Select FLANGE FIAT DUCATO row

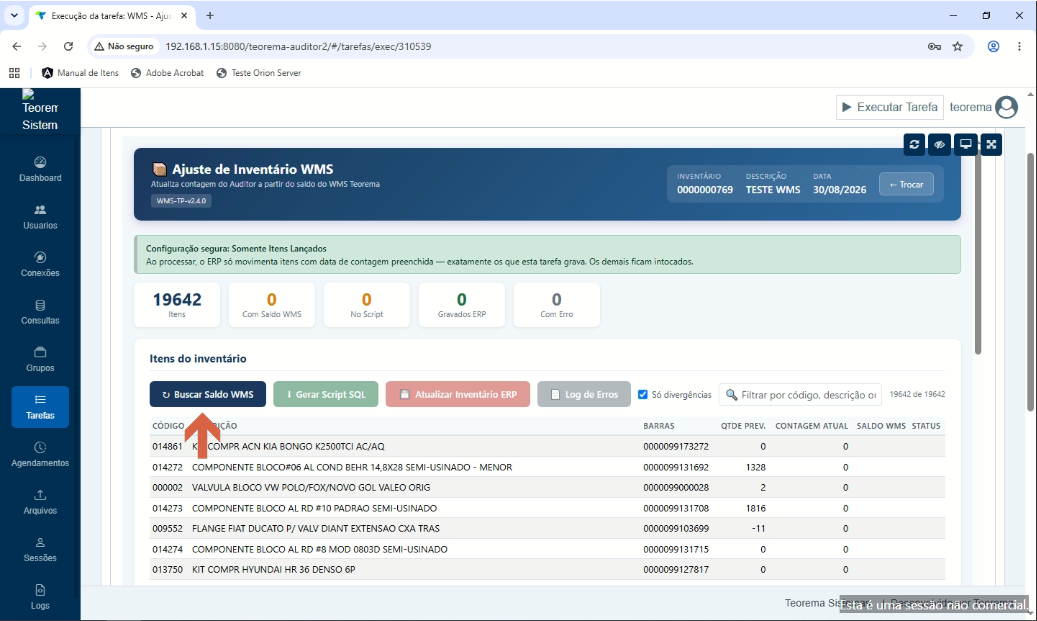[x=547, y=528]
